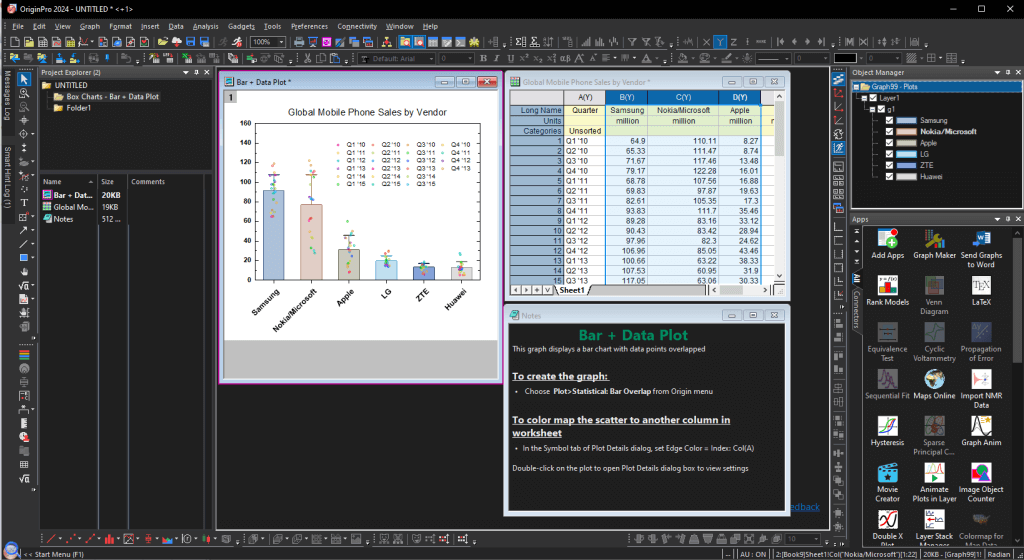Open the File menu
Screen dimensions: 1024x560
tap(18, 26)
